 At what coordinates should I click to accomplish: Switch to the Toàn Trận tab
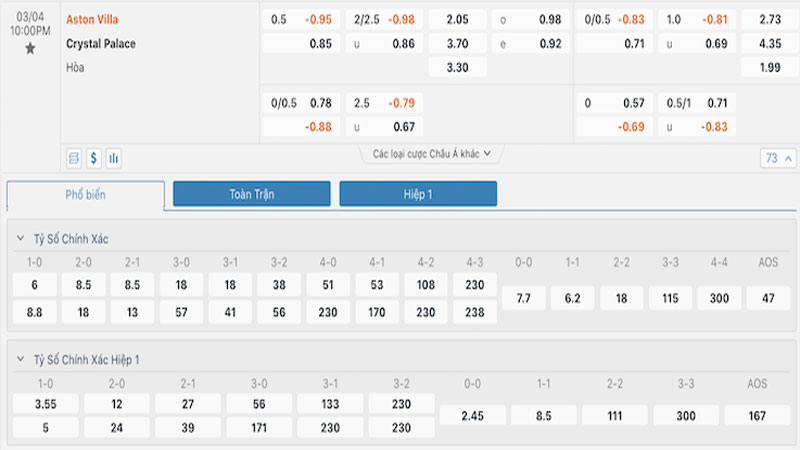click(252, 194)
